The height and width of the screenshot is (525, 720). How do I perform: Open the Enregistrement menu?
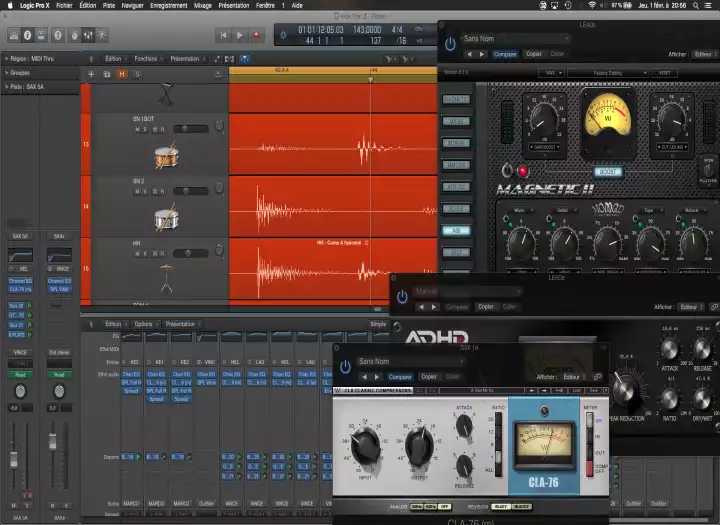[169, 6]
